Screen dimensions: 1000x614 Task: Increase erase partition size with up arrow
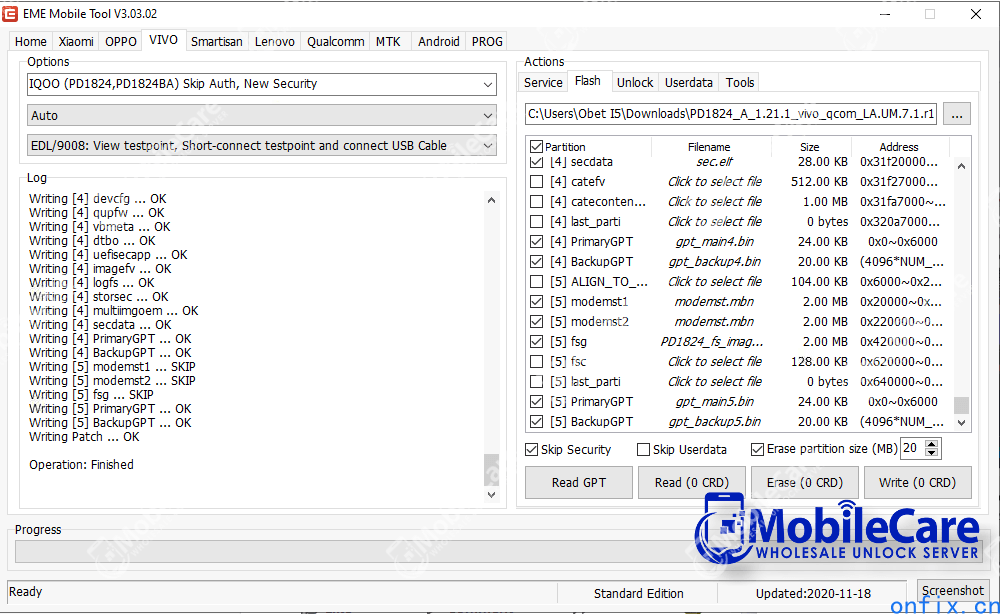(932, 444)
